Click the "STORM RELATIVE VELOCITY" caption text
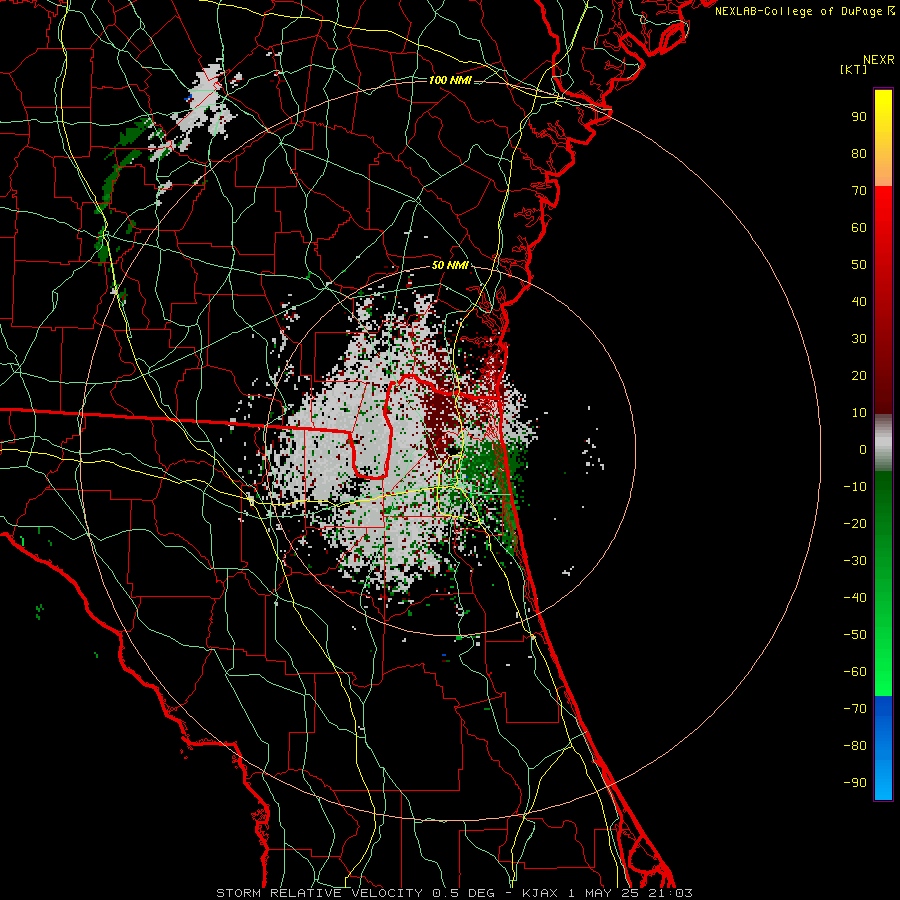The image size is (900, 900). click(319, 893)
